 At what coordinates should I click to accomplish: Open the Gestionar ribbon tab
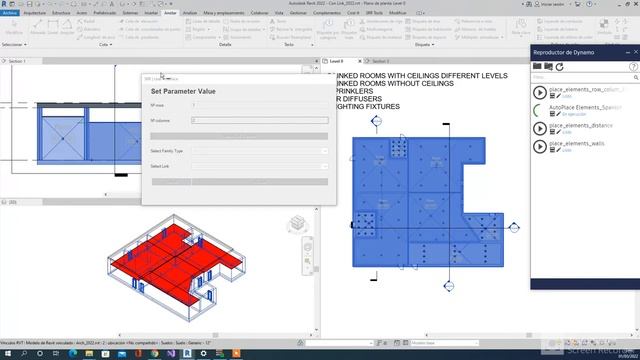point(298,13)
